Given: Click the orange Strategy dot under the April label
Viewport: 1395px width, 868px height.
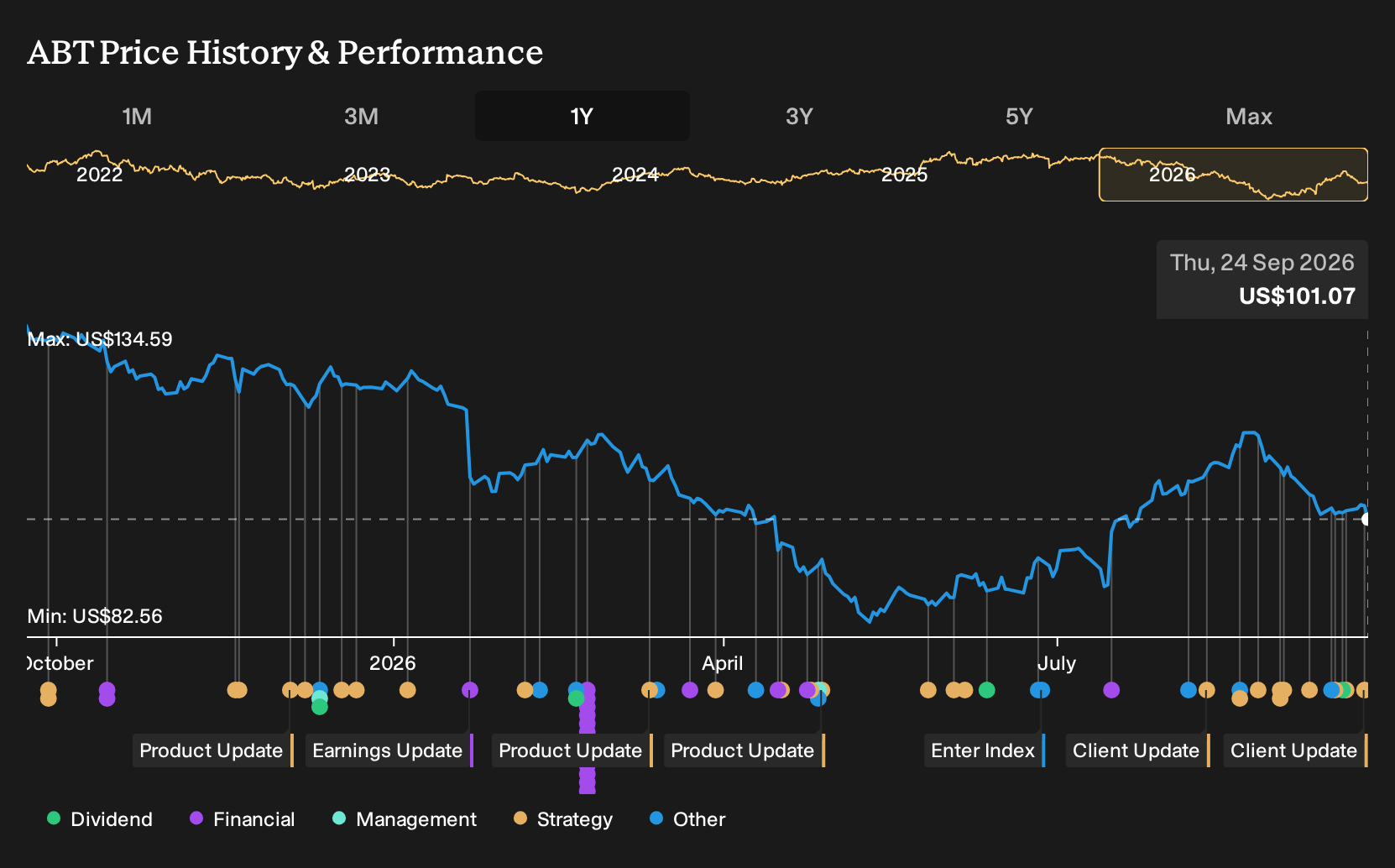Looking at the screenshot, I should 715,690.
